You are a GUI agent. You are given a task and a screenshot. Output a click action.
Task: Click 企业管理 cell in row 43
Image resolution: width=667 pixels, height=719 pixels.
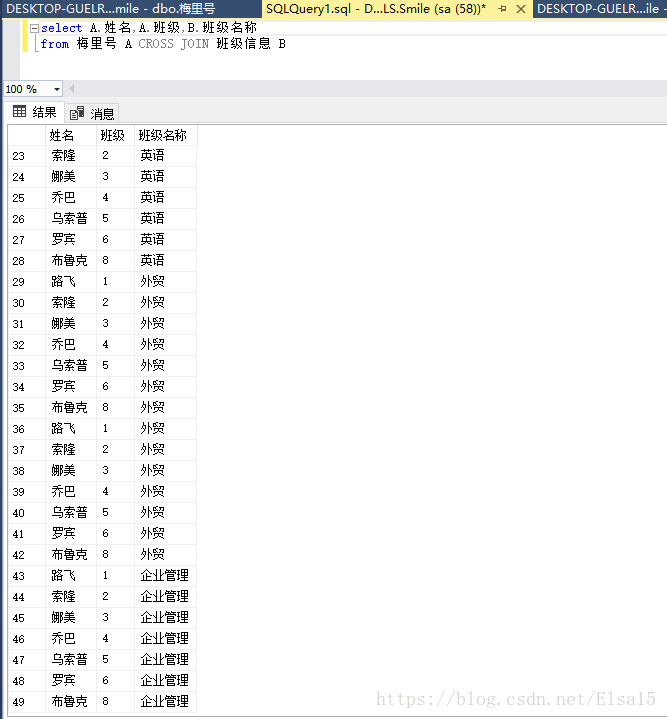click(165, 576)
